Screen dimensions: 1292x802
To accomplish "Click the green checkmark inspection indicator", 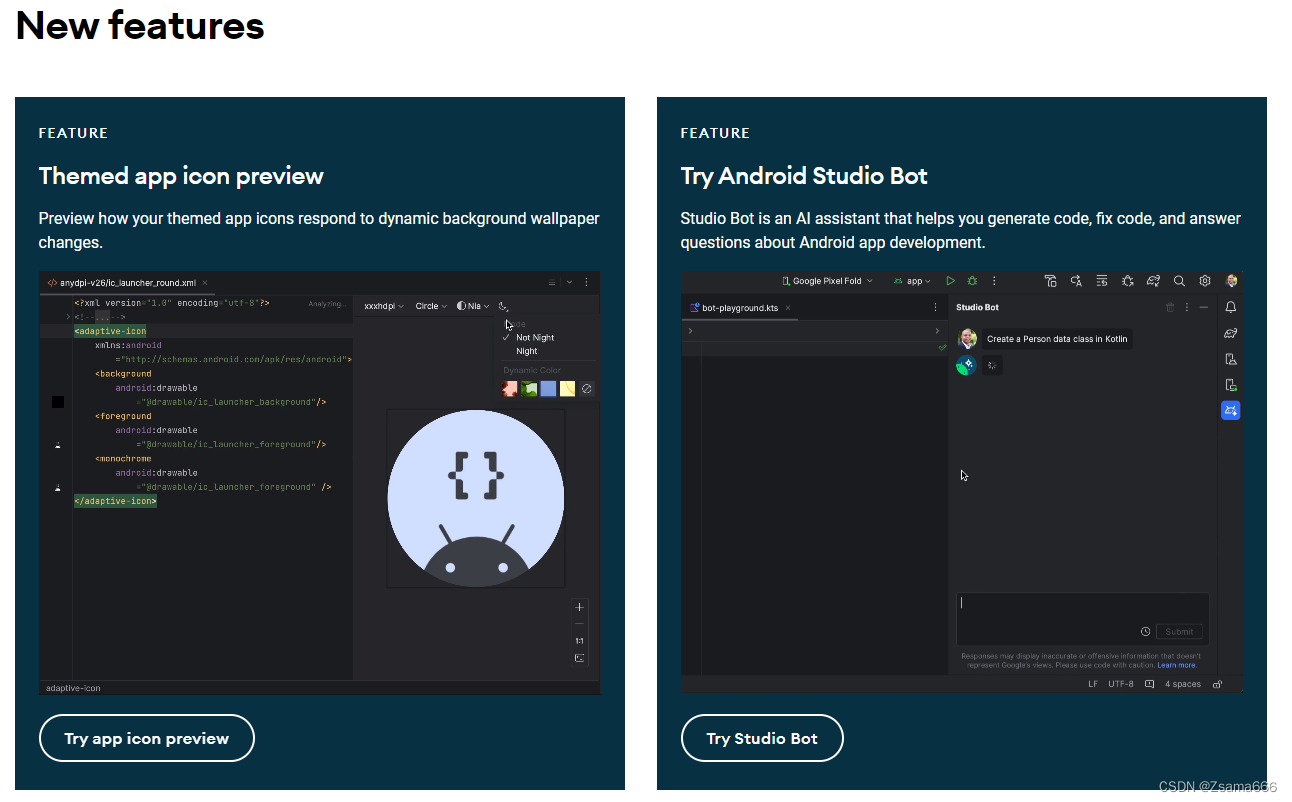I will click(942, 347).
